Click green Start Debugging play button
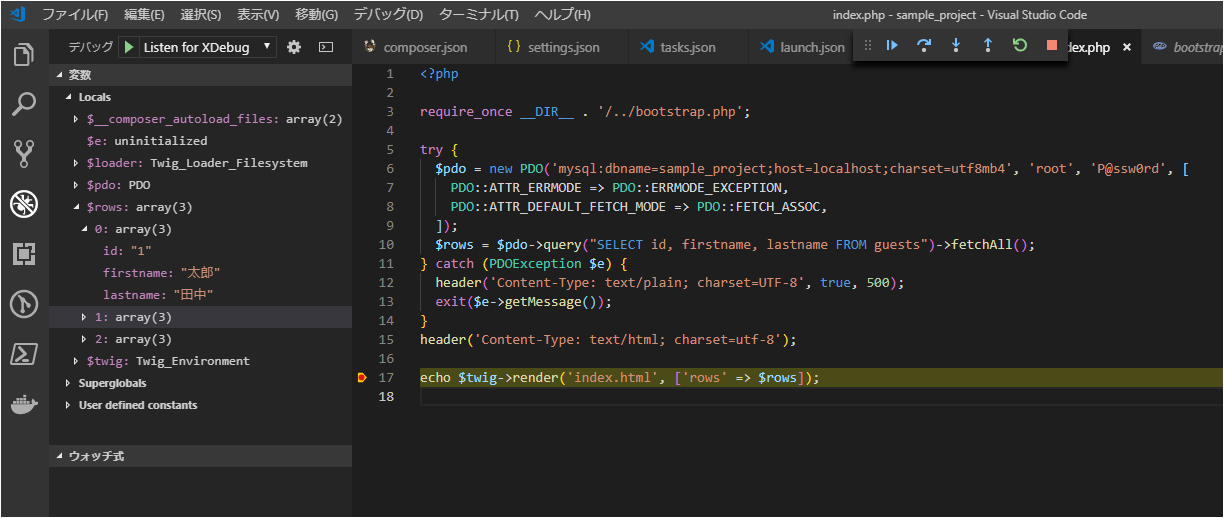1224x518 pixels. [x=129, y=47]
